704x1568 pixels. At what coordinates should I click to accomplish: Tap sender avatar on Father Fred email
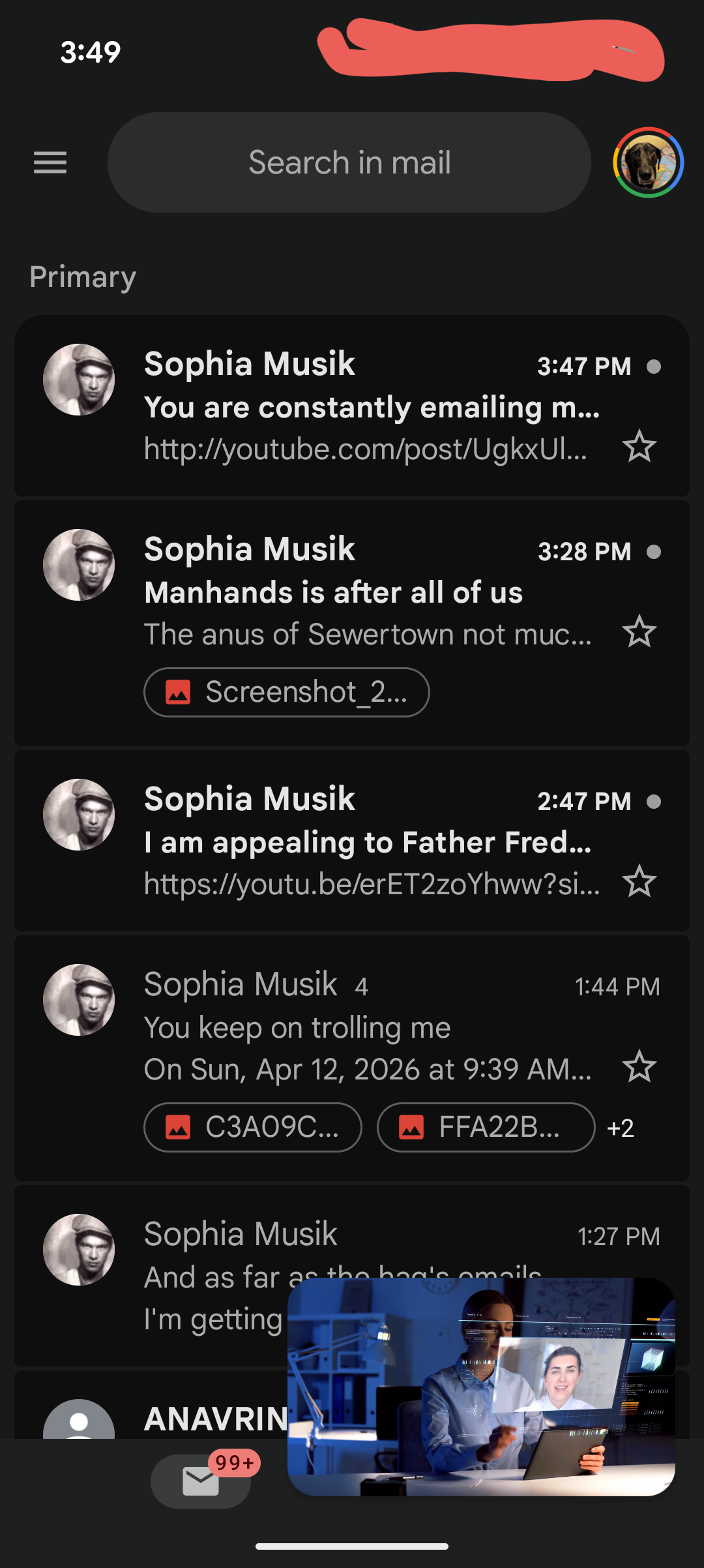tap(79, 815)
